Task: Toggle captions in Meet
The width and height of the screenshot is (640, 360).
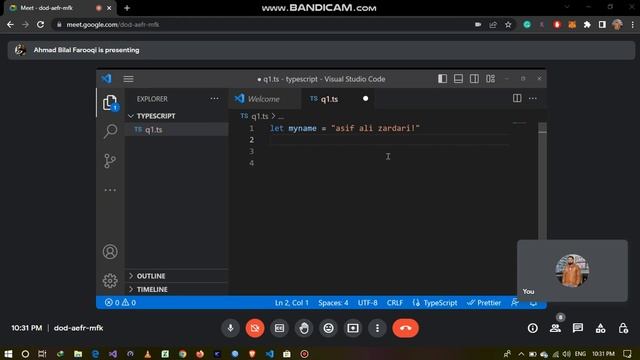Action: [x=279, y=328]
